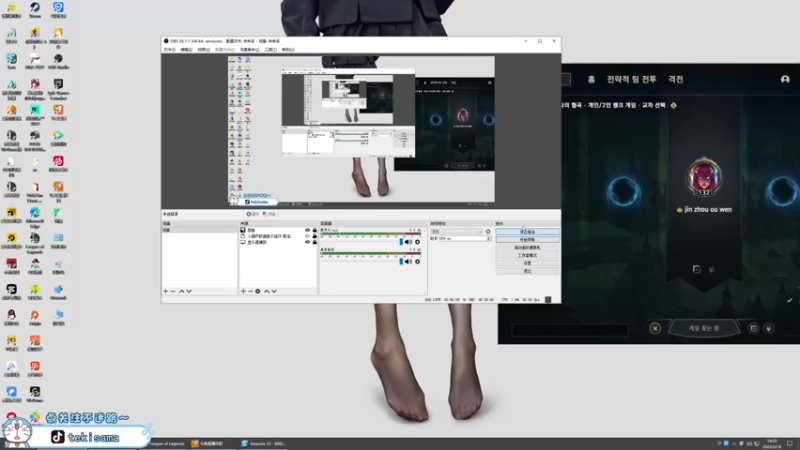
Task: Open the File menu in OBS
Action: pos(169,49)
